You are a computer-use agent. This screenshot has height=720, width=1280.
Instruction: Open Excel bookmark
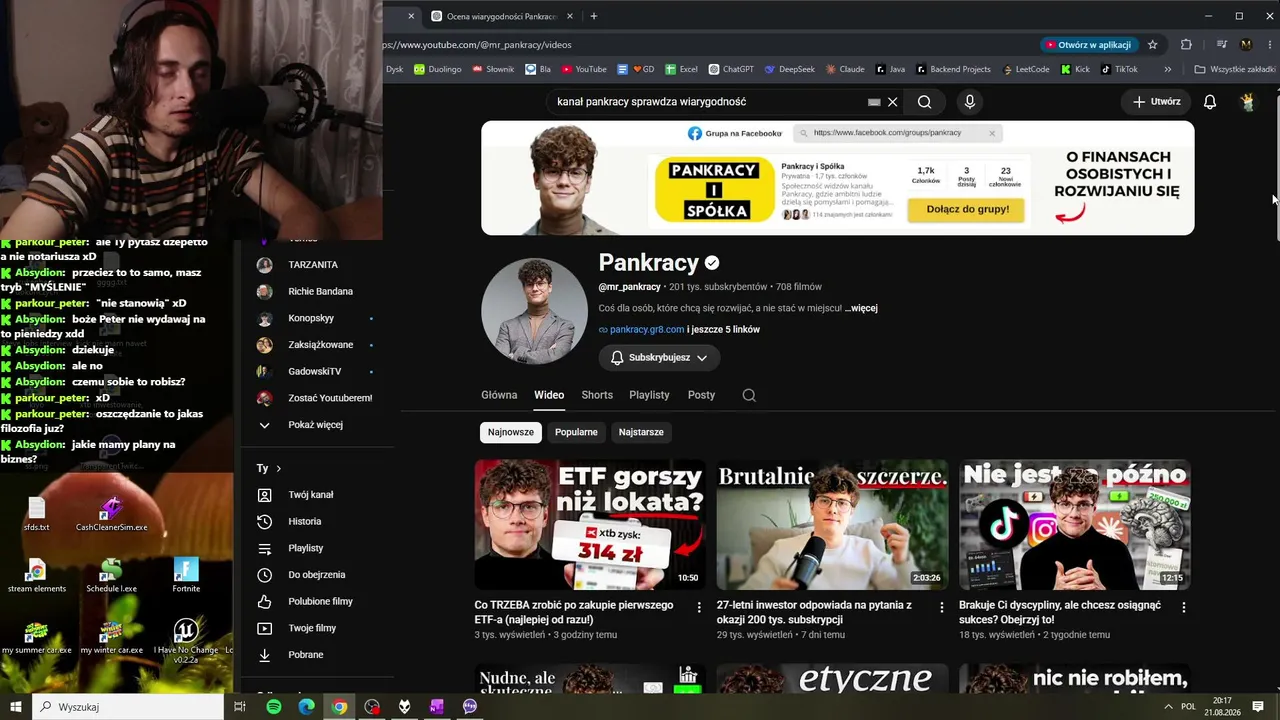[x=681, y=70]
